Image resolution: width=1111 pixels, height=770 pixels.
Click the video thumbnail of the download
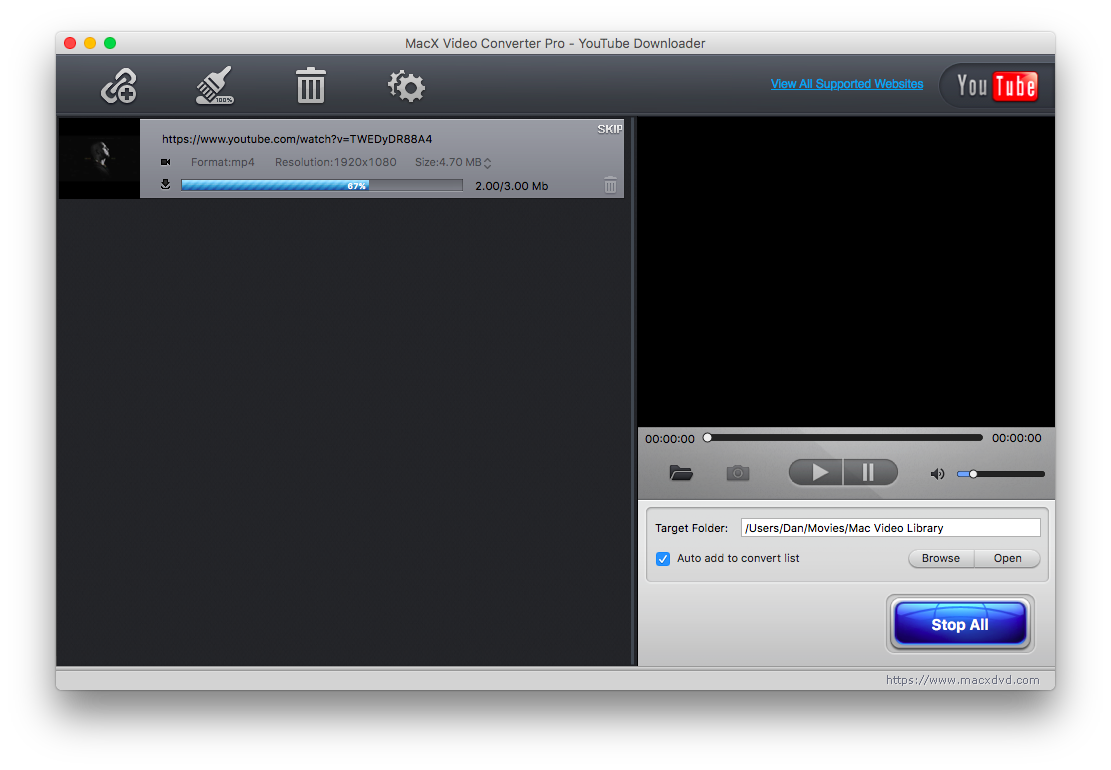pyautogui.click(x=99, y=158)
